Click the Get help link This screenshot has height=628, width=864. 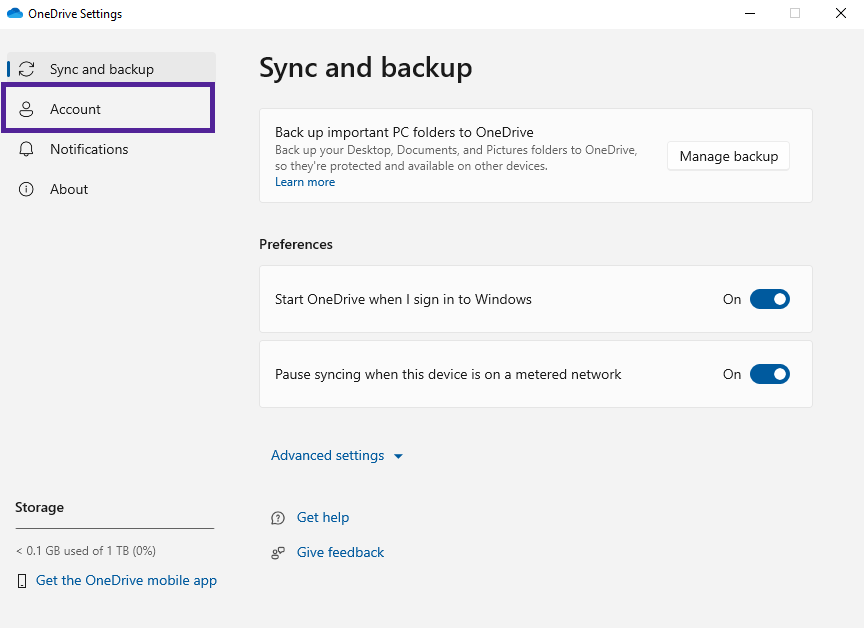pos(323,517)
